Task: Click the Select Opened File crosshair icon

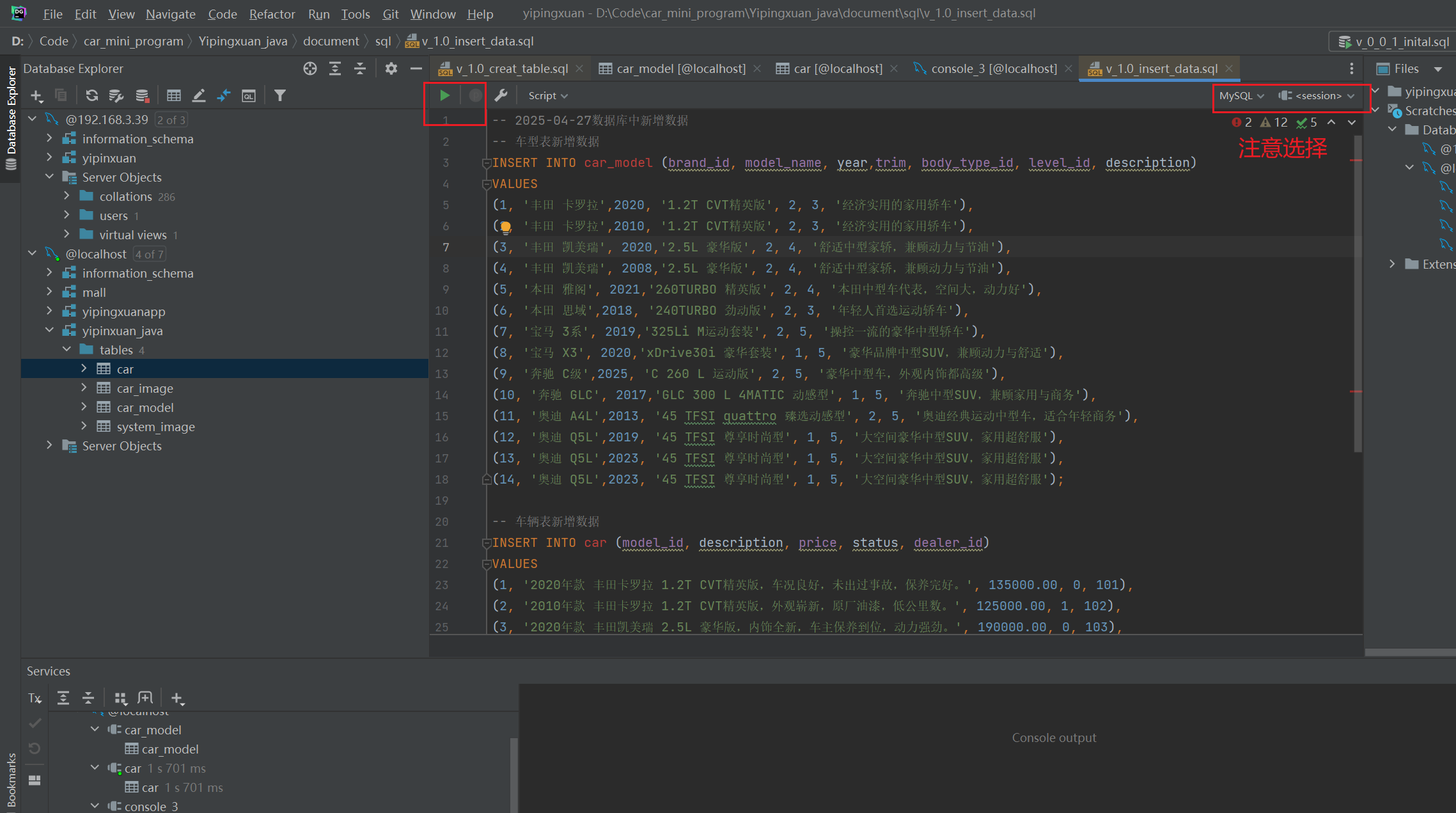Action: 310,68
